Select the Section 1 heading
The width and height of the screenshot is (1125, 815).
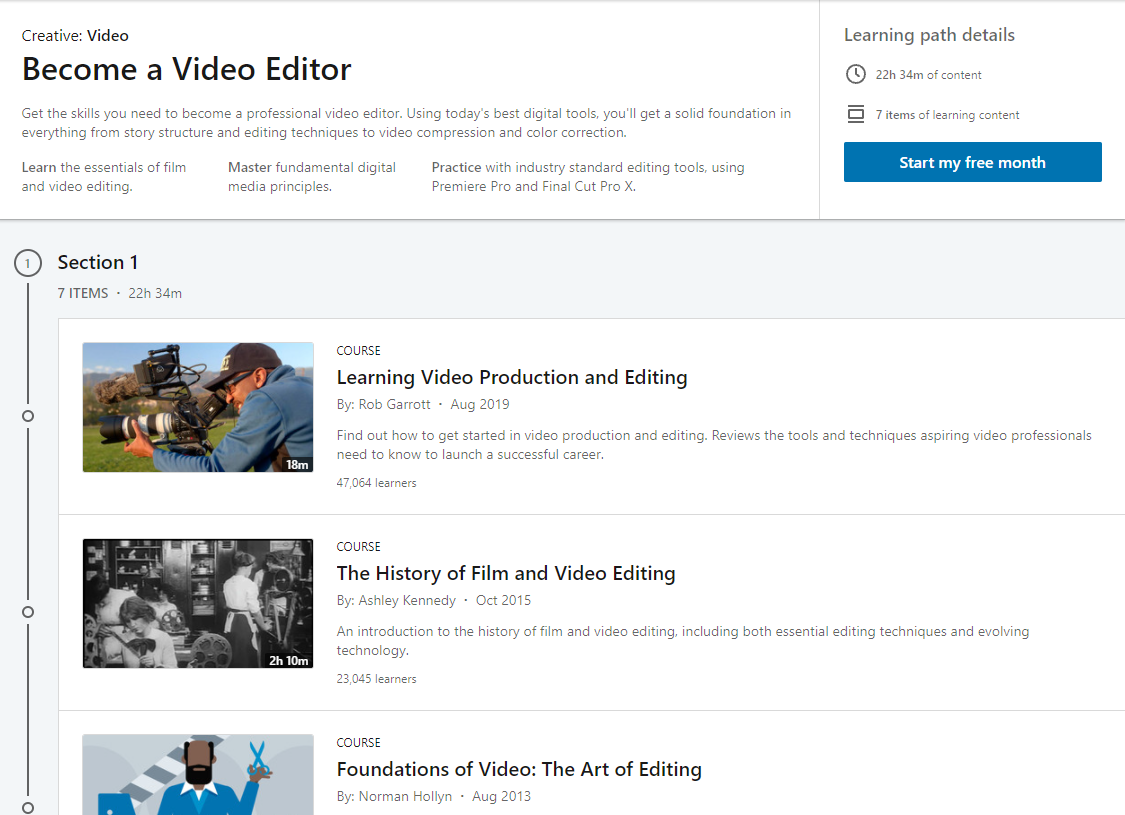point(98,262)
